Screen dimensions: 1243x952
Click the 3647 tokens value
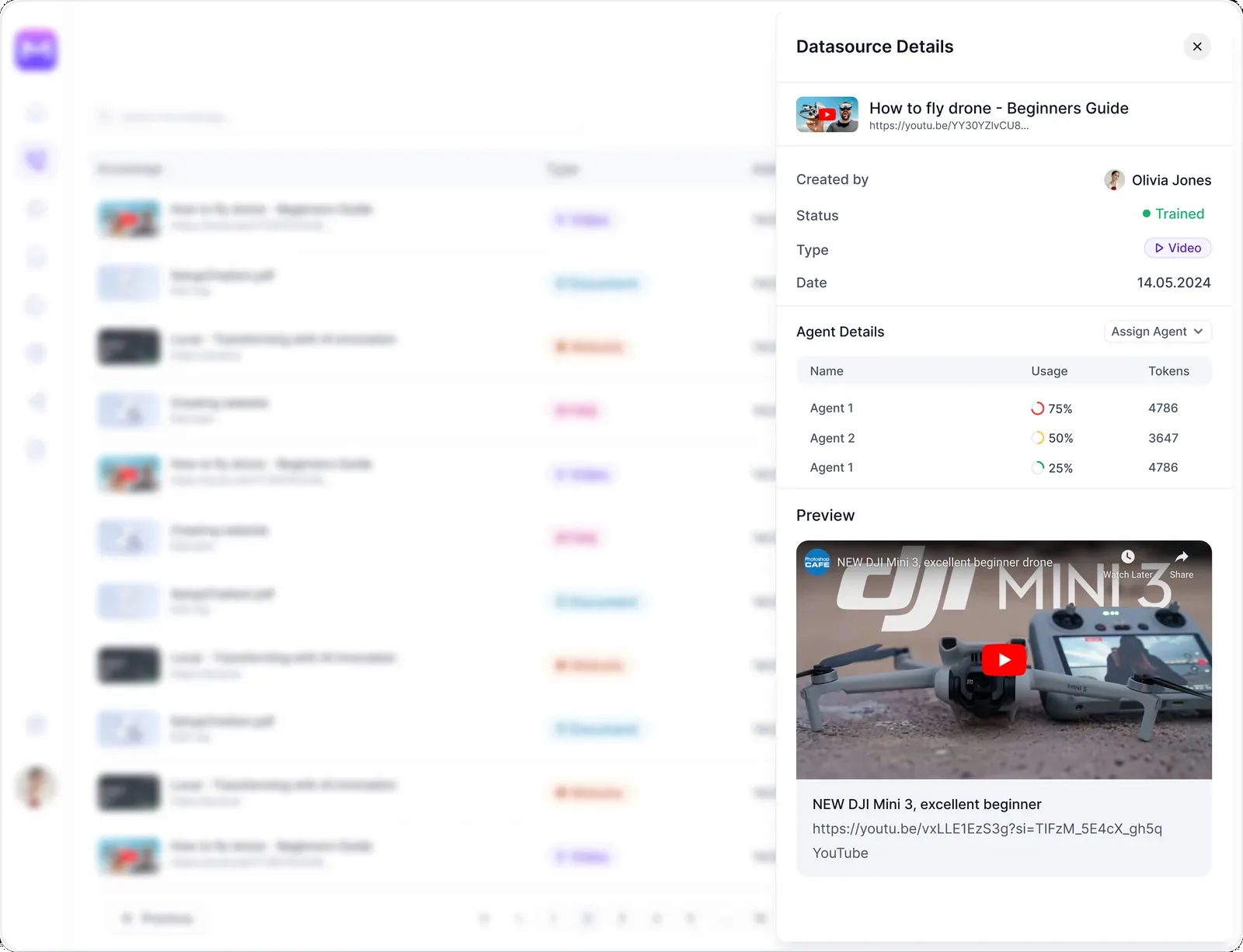pyautogui.click(x=1163, y=438)
